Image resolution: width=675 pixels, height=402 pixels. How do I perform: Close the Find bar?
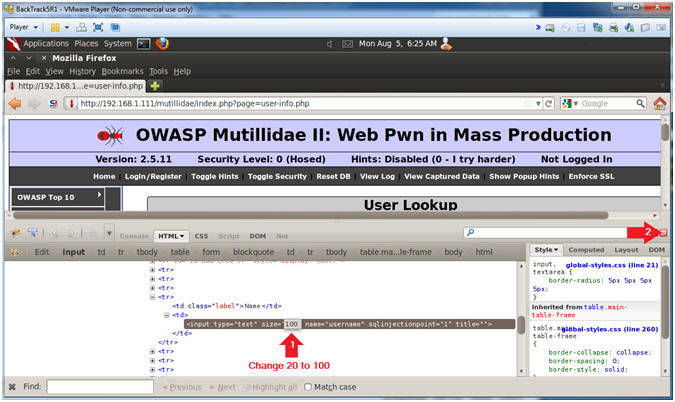coord(12,387)
